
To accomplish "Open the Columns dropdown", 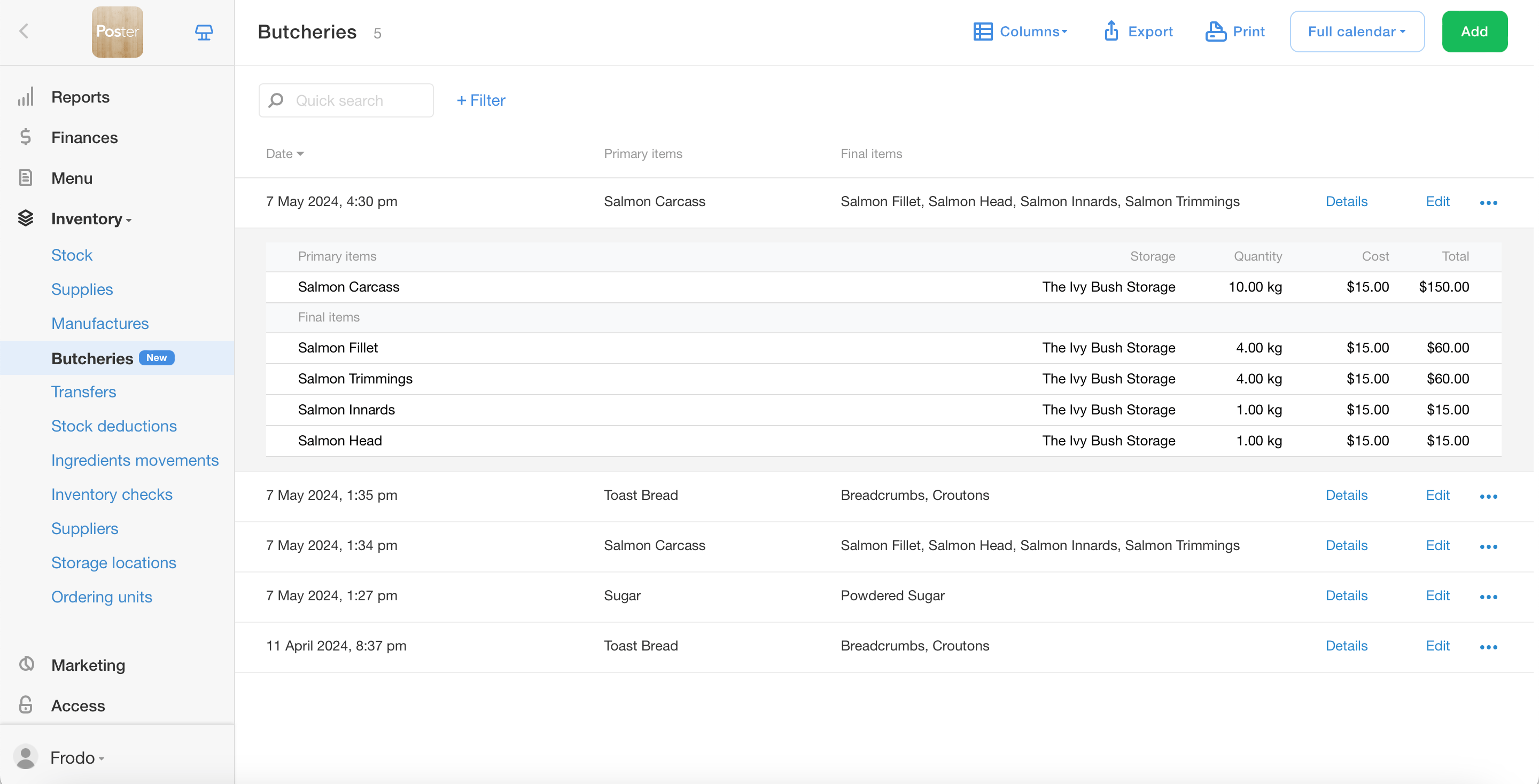I will coord(1021,31).
